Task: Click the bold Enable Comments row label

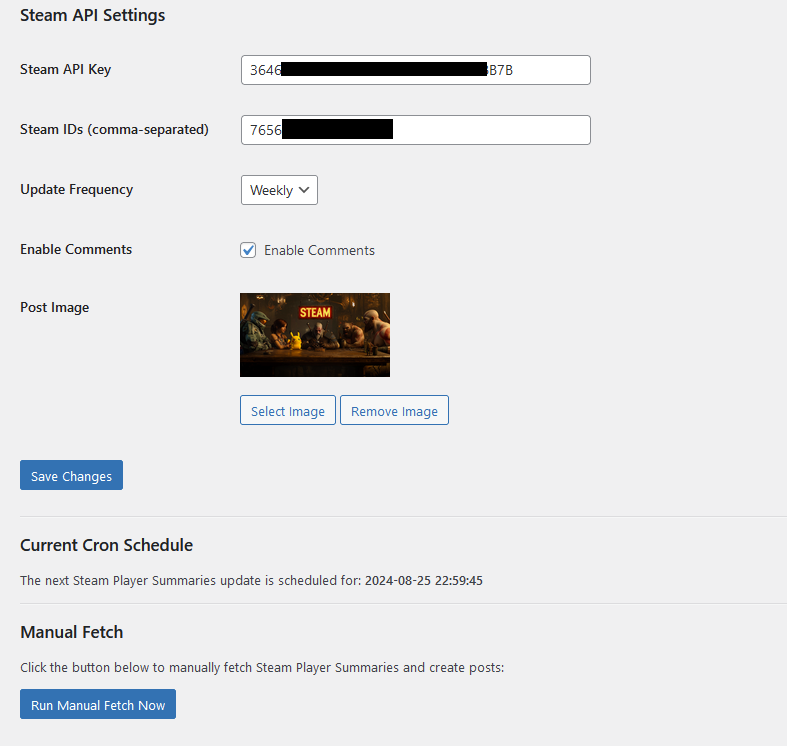Action: tap(76, 249)
